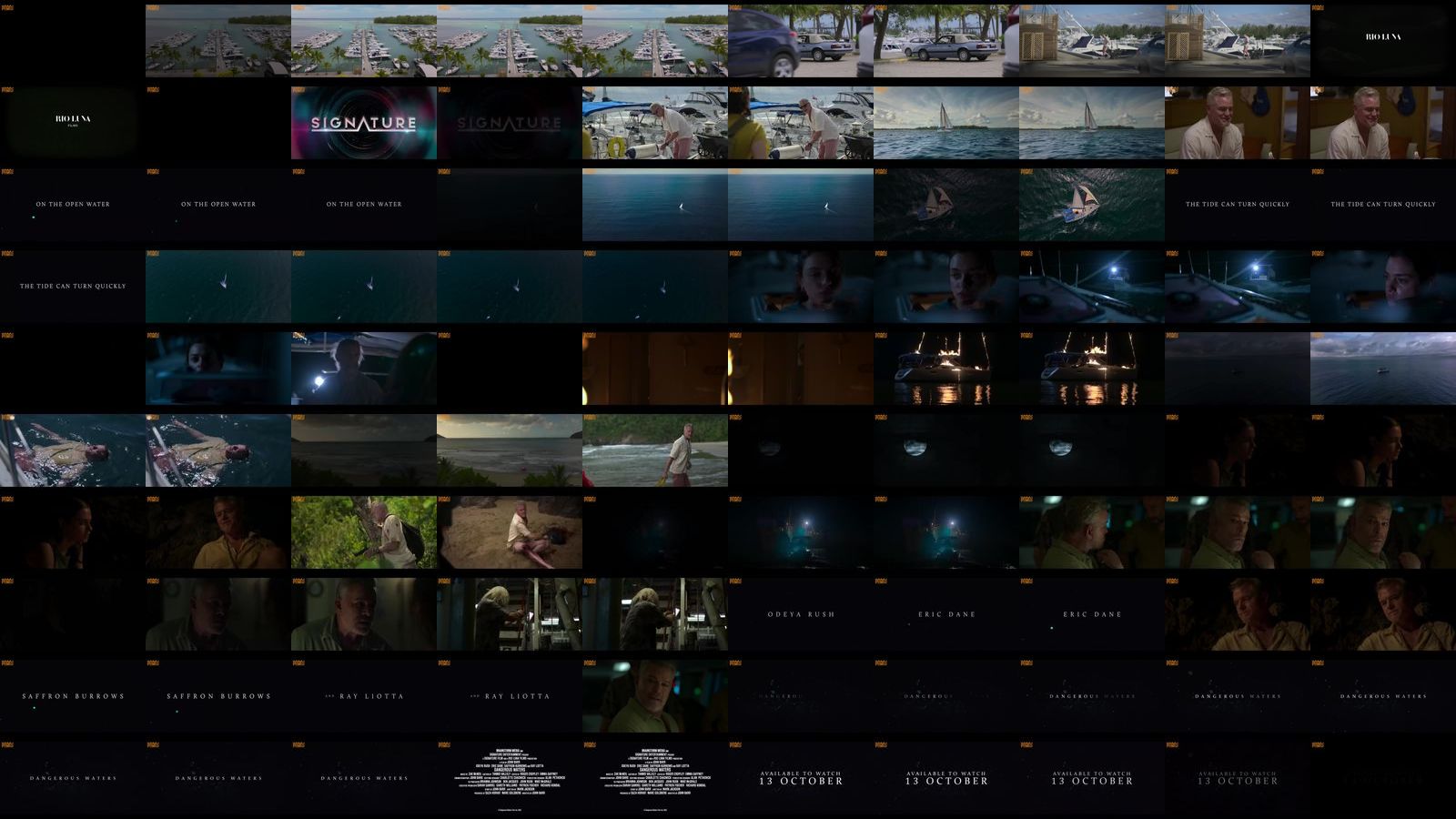Select the man hiking through jungle with backpack frame
Viewport: 1456px width, 819px height.
point(364,532)
